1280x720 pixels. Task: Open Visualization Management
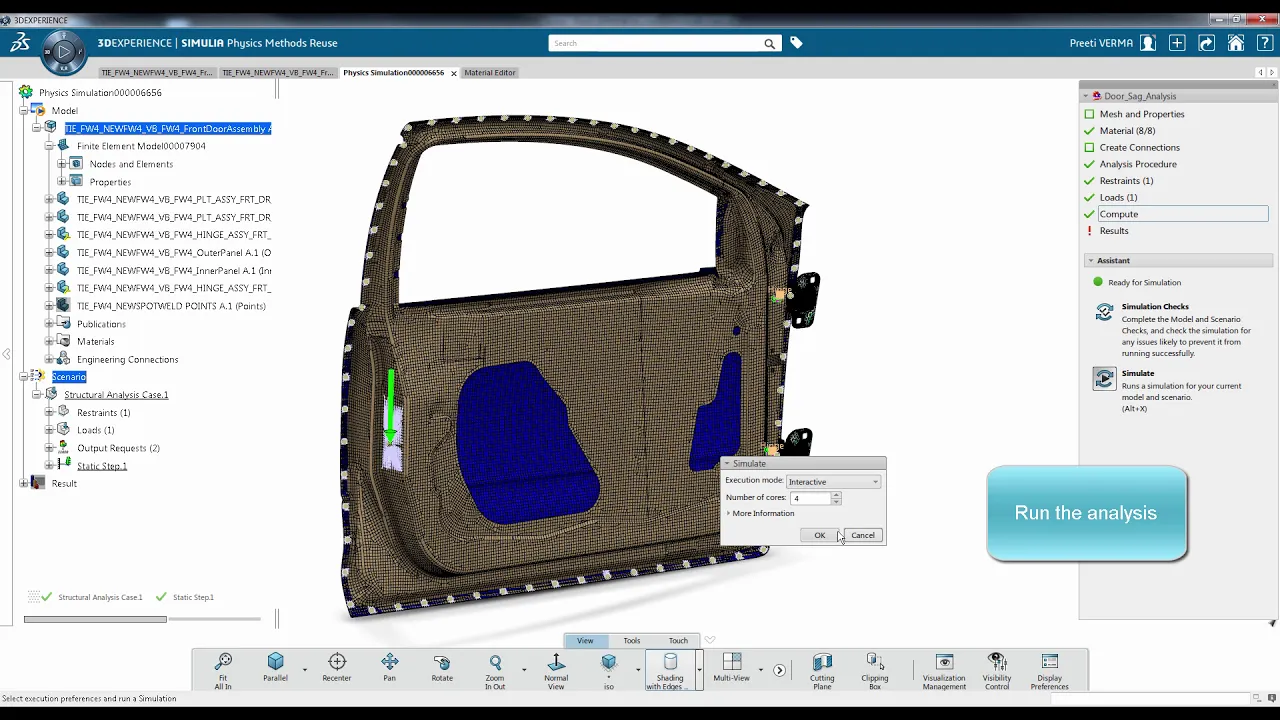[x=944, y=670]
